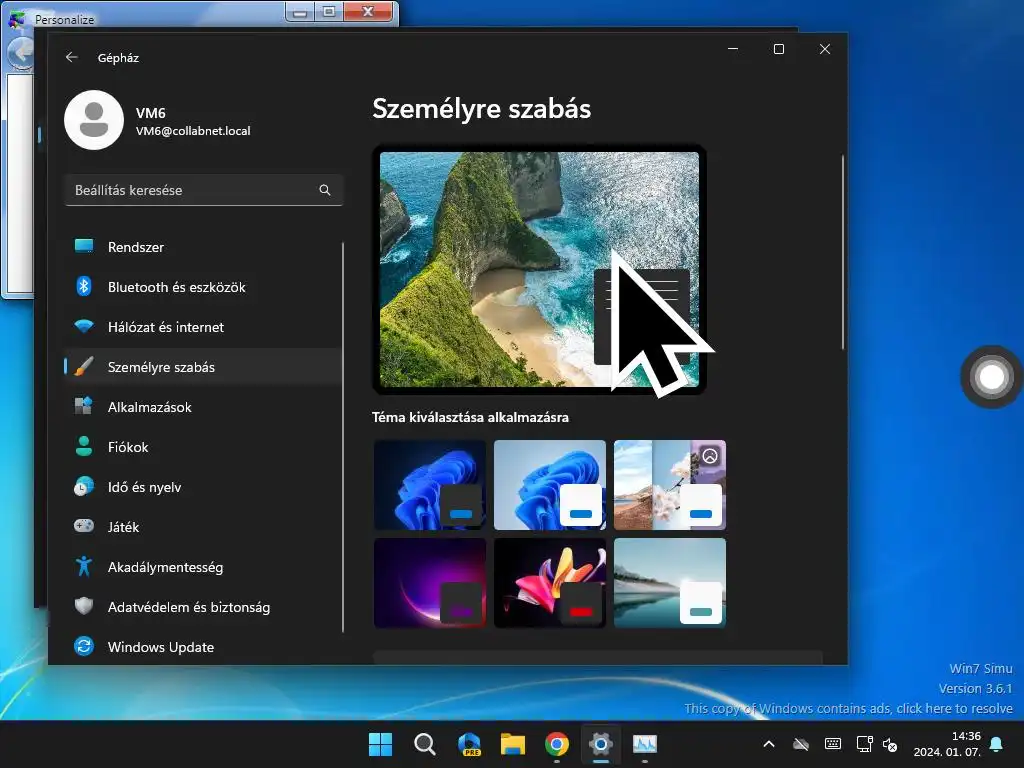Open the notification bell in the tray
Image resolution: width=1024 pixels, height=768 pixels.
pos(996,744)
